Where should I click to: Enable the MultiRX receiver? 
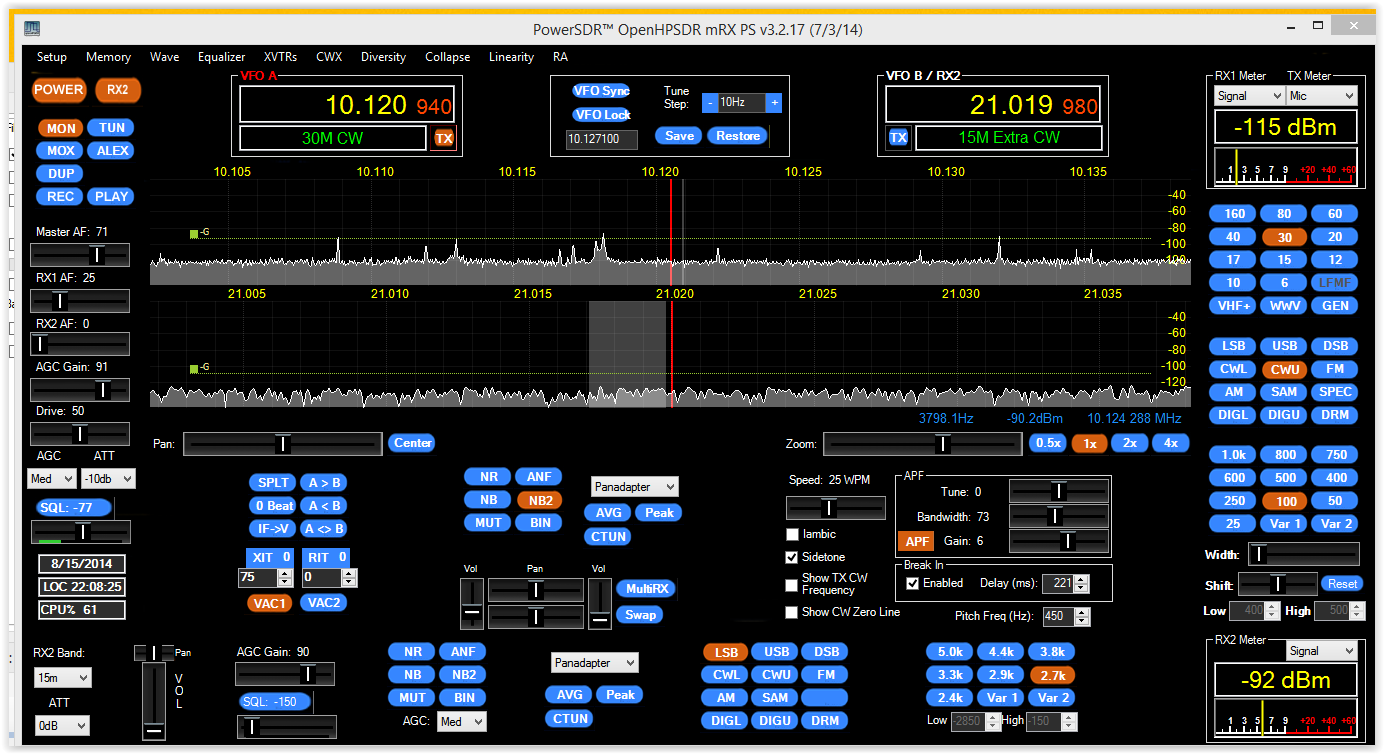645,588
